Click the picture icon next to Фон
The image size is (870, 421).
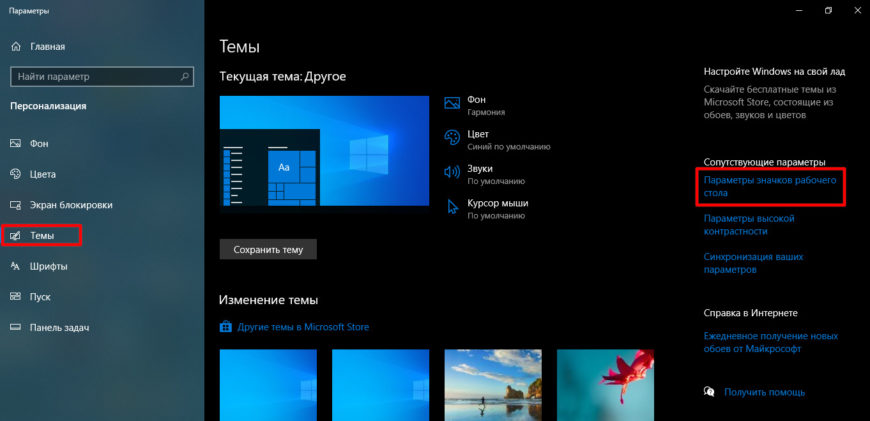452,103
